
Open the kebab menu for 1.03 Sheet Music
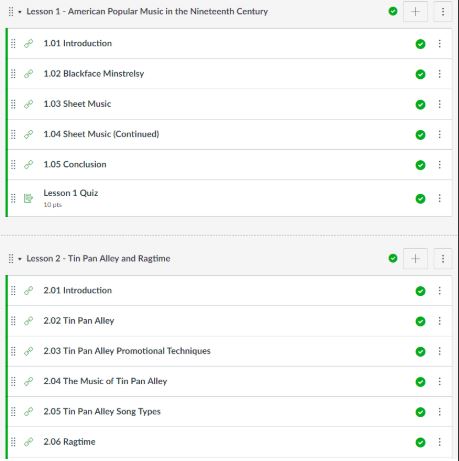point(439,104)
